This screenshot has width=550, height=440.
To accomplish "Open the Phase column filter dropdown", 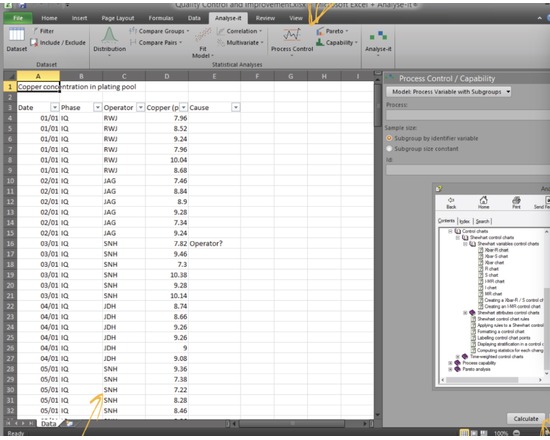I will click(x=98, y=107).
